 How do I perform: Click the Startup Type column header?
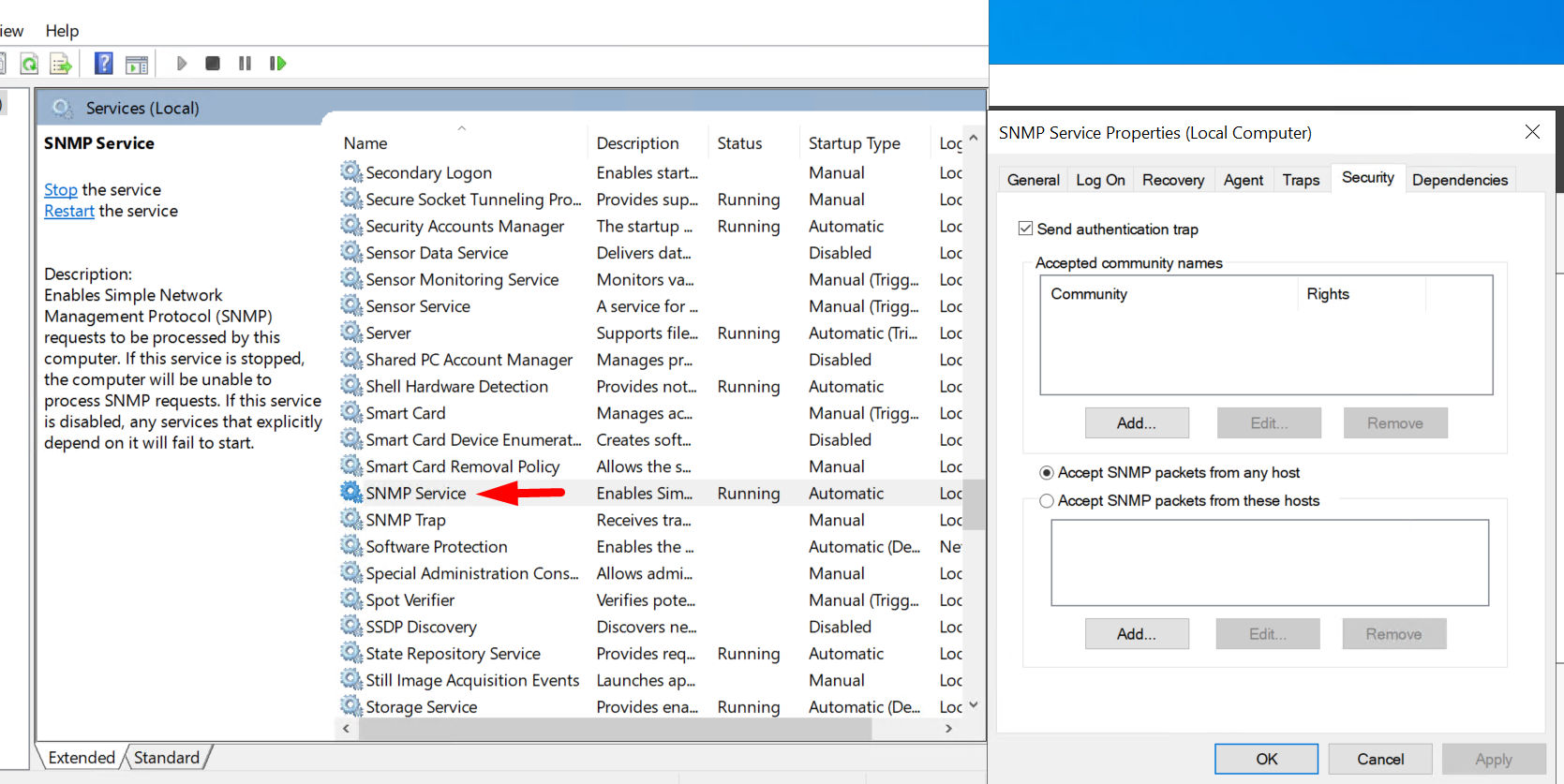pyautogui.click(x=854, y=143)
